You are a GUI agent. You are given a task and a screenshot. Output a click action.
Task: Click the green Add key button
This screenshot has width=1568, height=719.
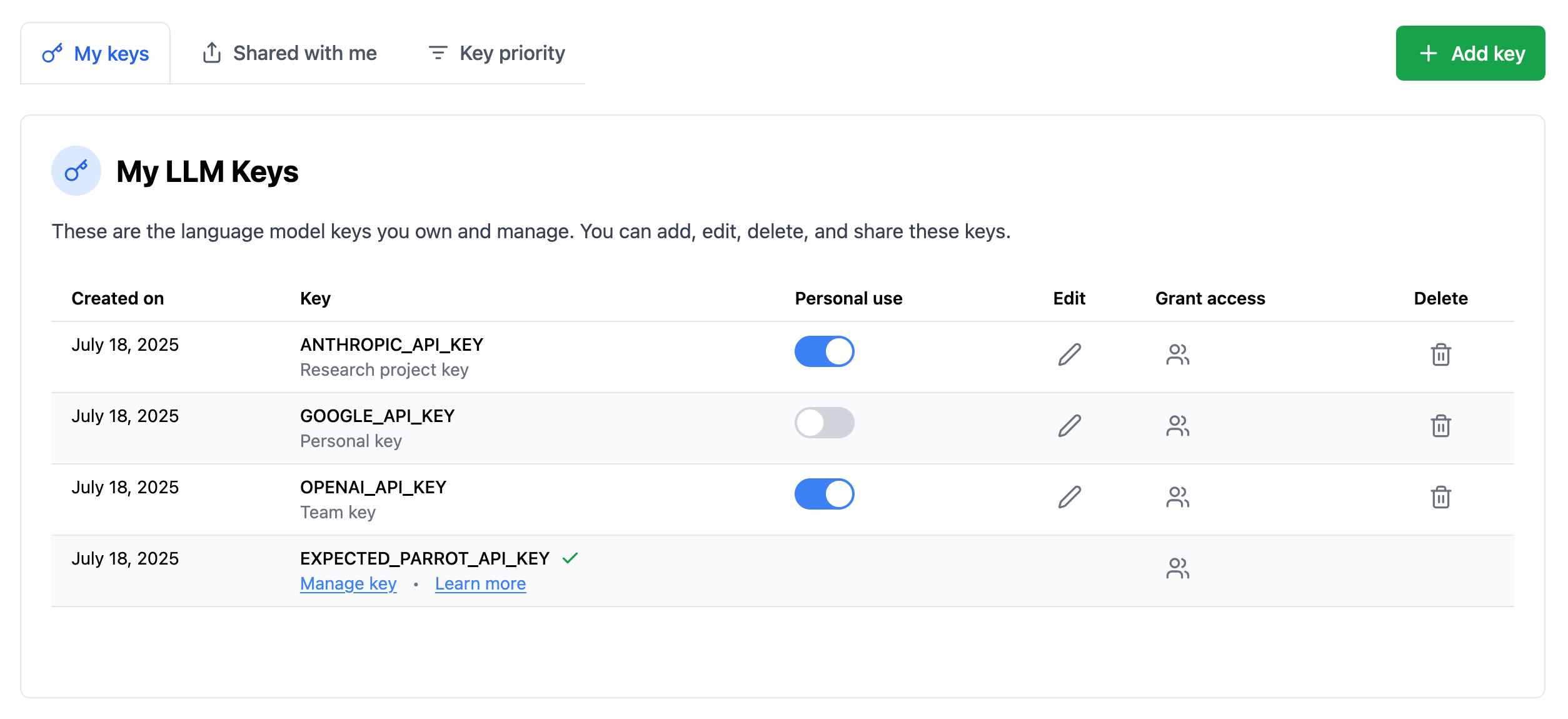1470,53
